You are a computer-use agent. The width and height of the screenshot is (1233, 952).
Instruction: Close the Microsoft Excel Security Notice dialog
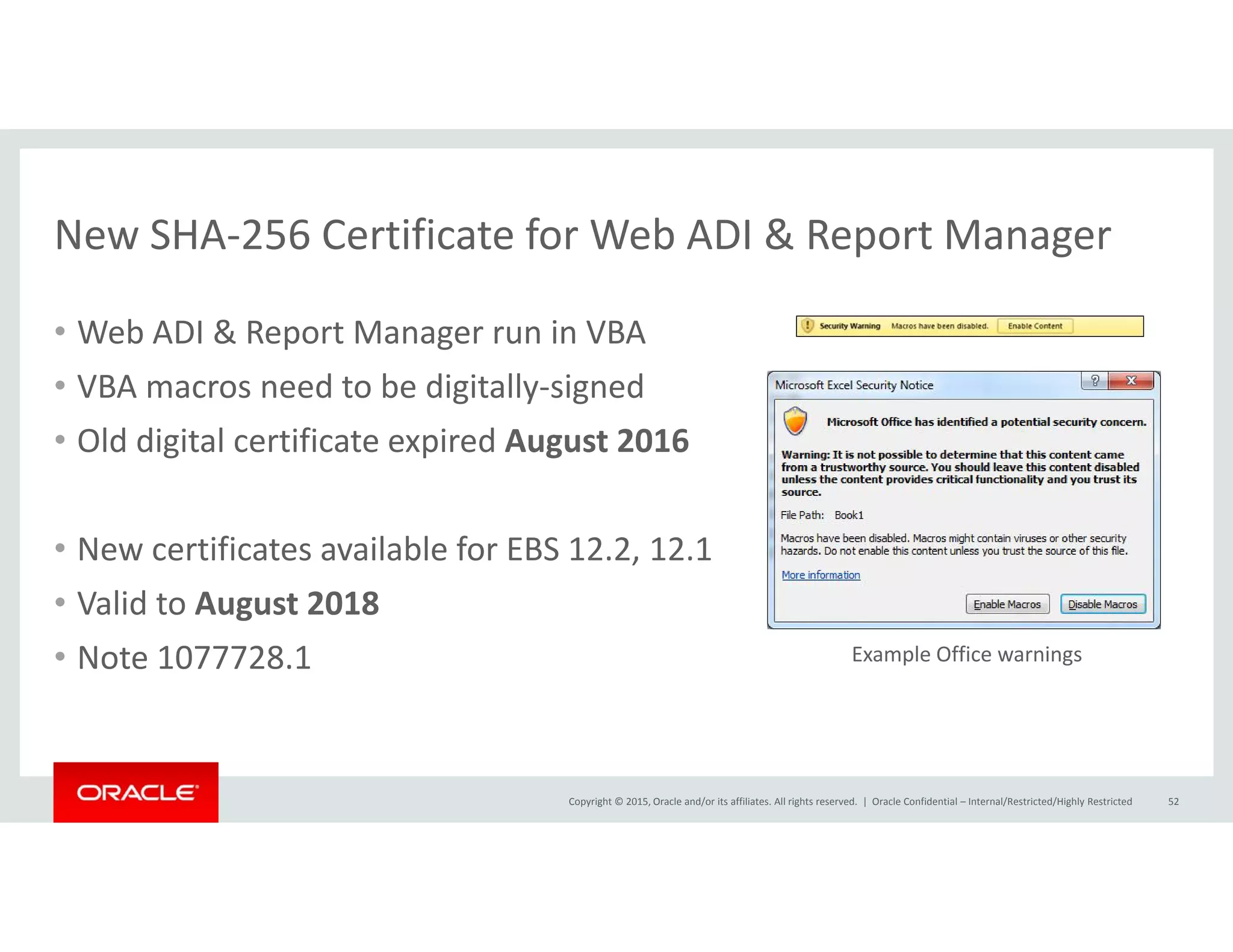pyautogui.click(x=1131, y=380)
